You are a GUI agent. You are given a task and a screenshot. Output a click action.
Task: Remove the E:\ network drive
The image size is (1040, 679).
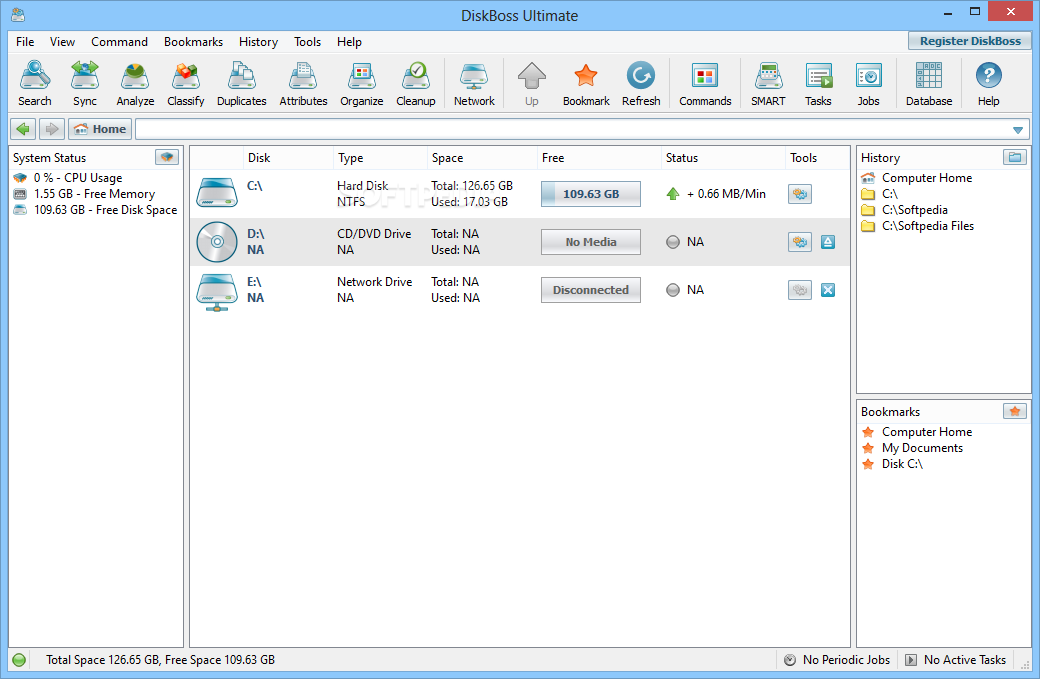pos(828,290)
